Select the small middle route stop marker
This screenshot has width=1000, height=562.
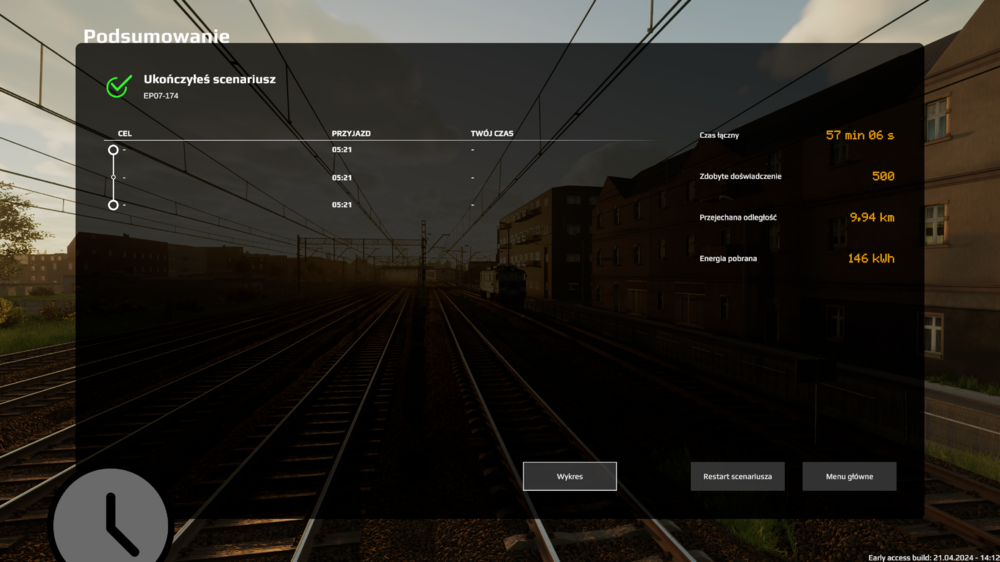click(113, 177)
